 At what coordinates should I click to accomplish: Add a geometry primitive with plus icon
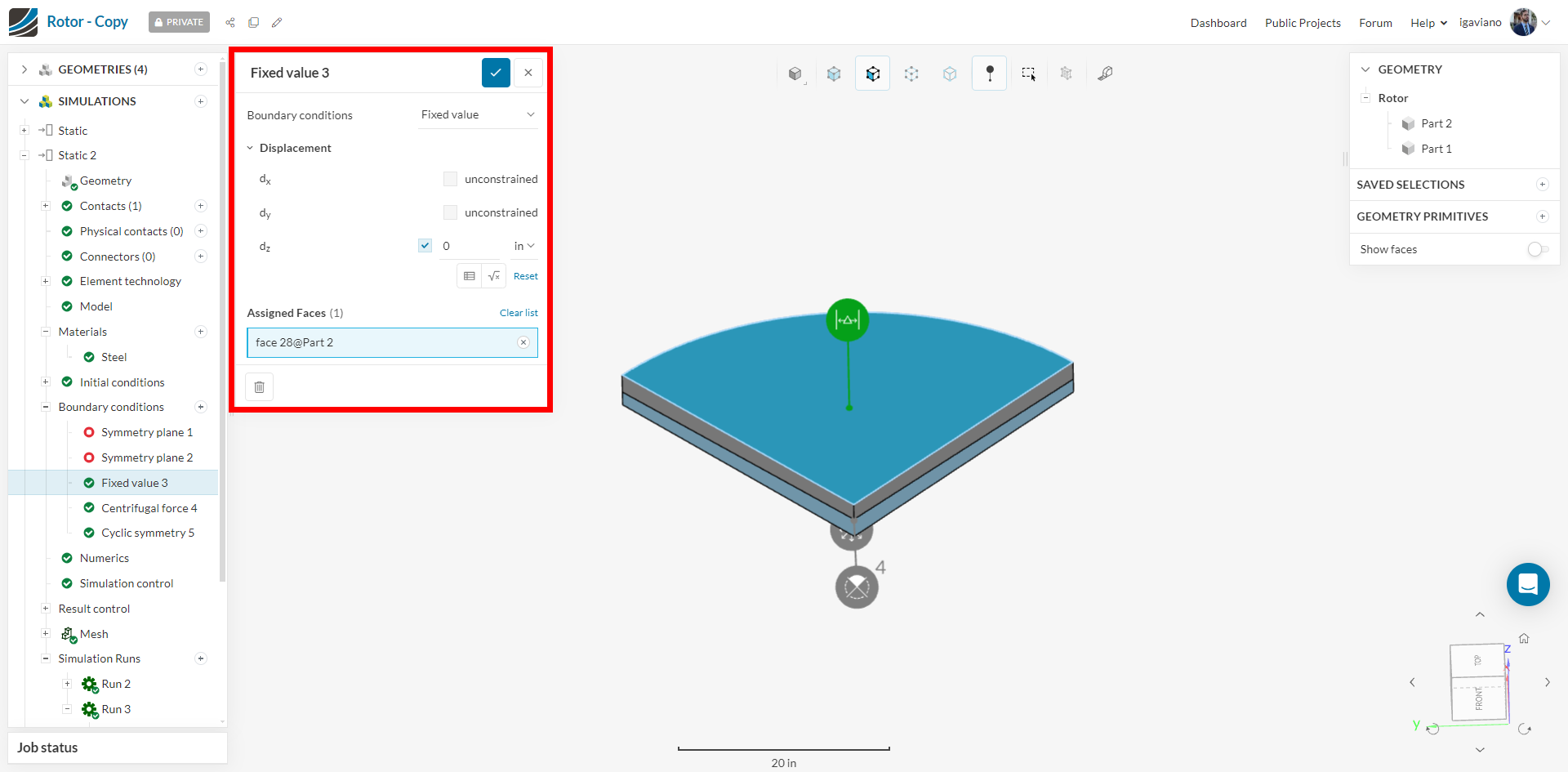click(x=1543, y=216)
